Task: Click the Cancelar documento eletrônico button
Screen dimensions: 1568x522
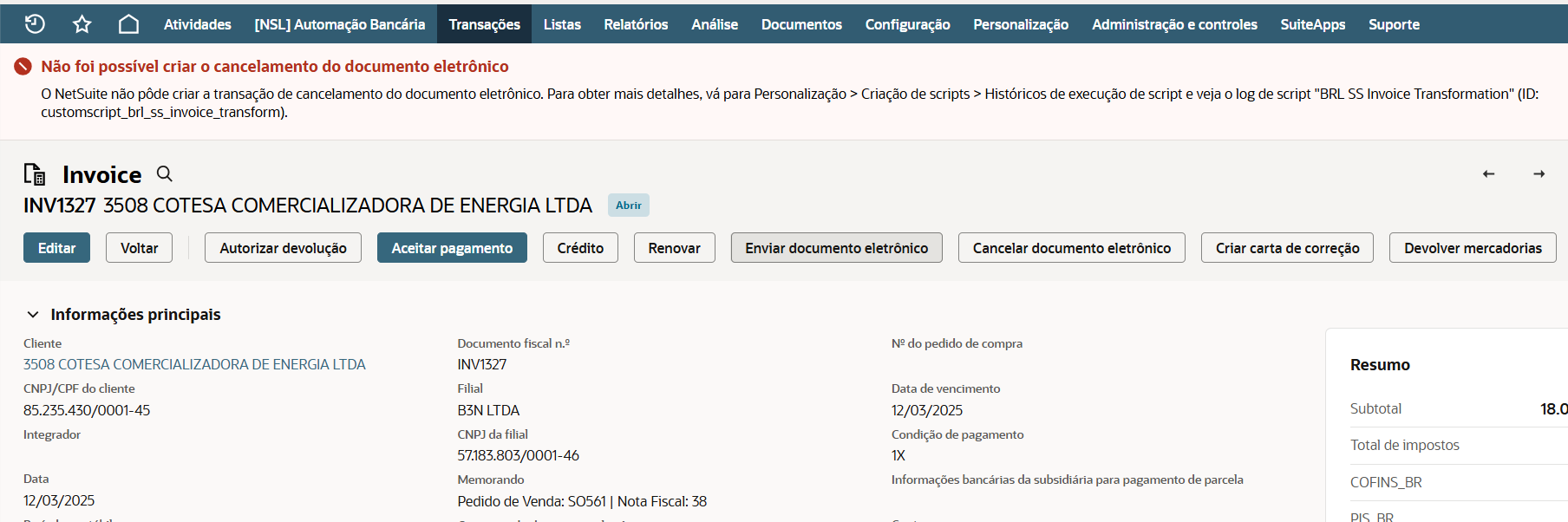Action: pyautogui.click(x=1071, y=248)
